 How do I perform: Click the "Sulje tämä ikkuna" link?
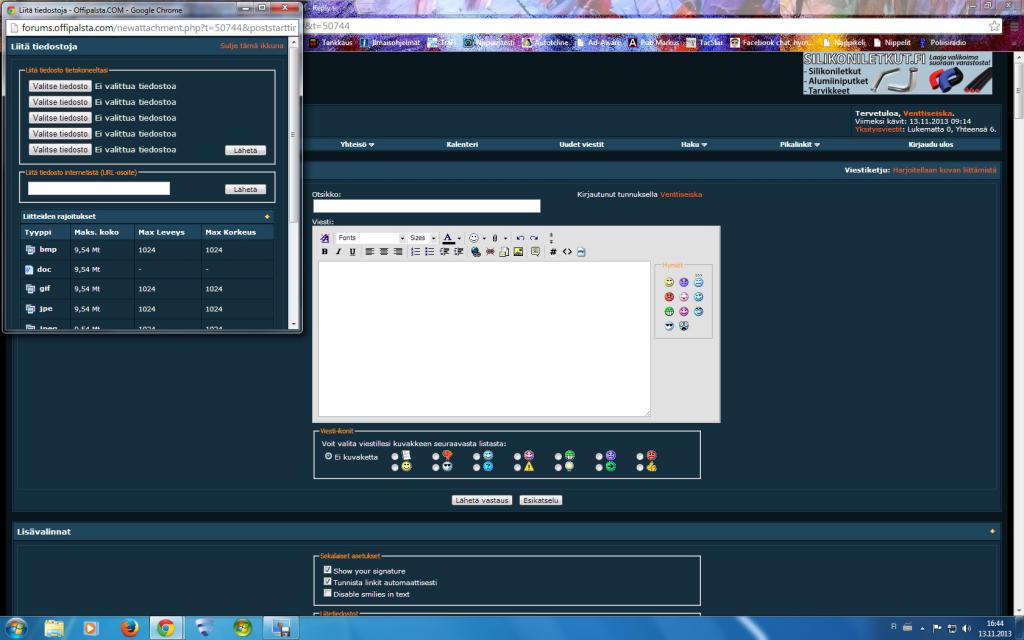pyautogui.click(x=252, y=46)
